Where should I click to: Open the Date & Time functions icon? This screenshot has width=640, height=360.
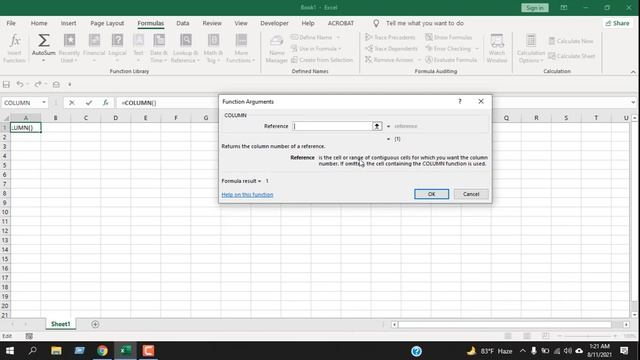tap(159, 48)
